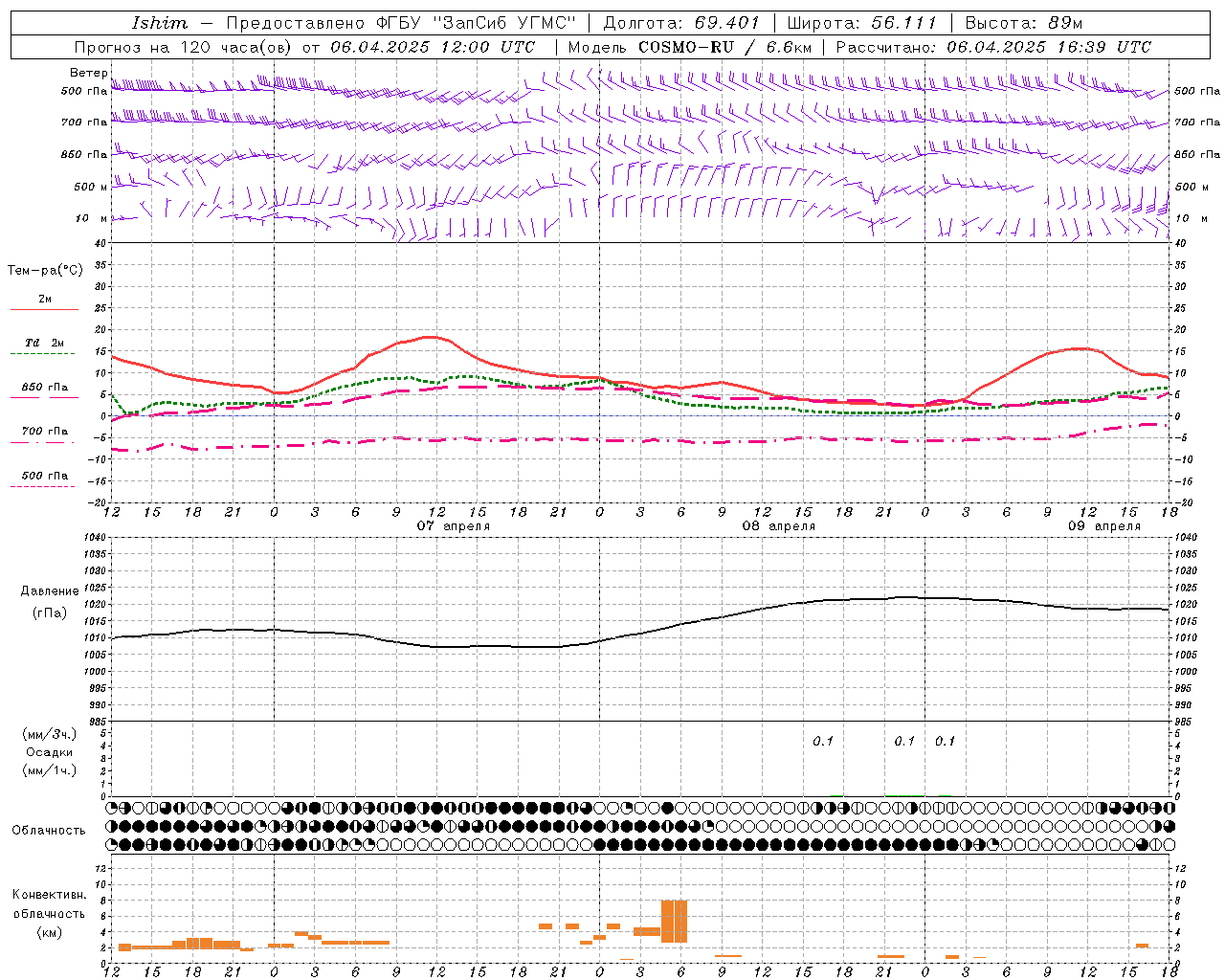Click the station name "Ishim" in the header
1225x980 pixels.
tap(160, 23)
